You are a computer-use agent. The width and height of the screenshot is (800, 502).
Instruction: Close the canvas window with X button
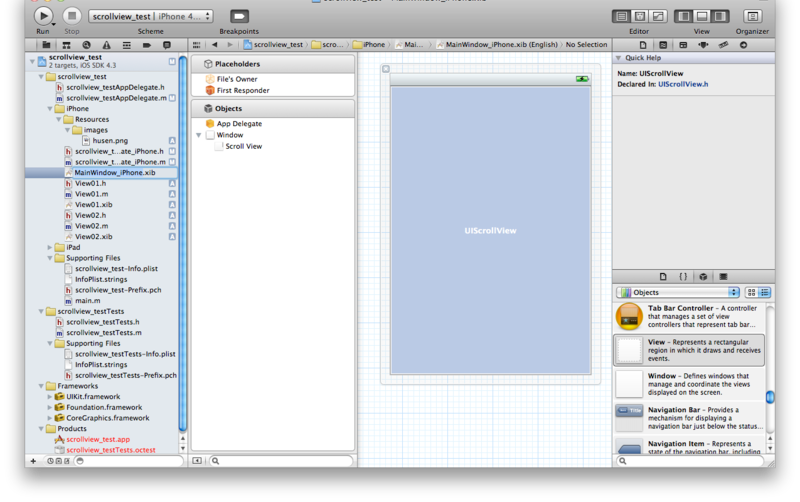tap(386, 69)
